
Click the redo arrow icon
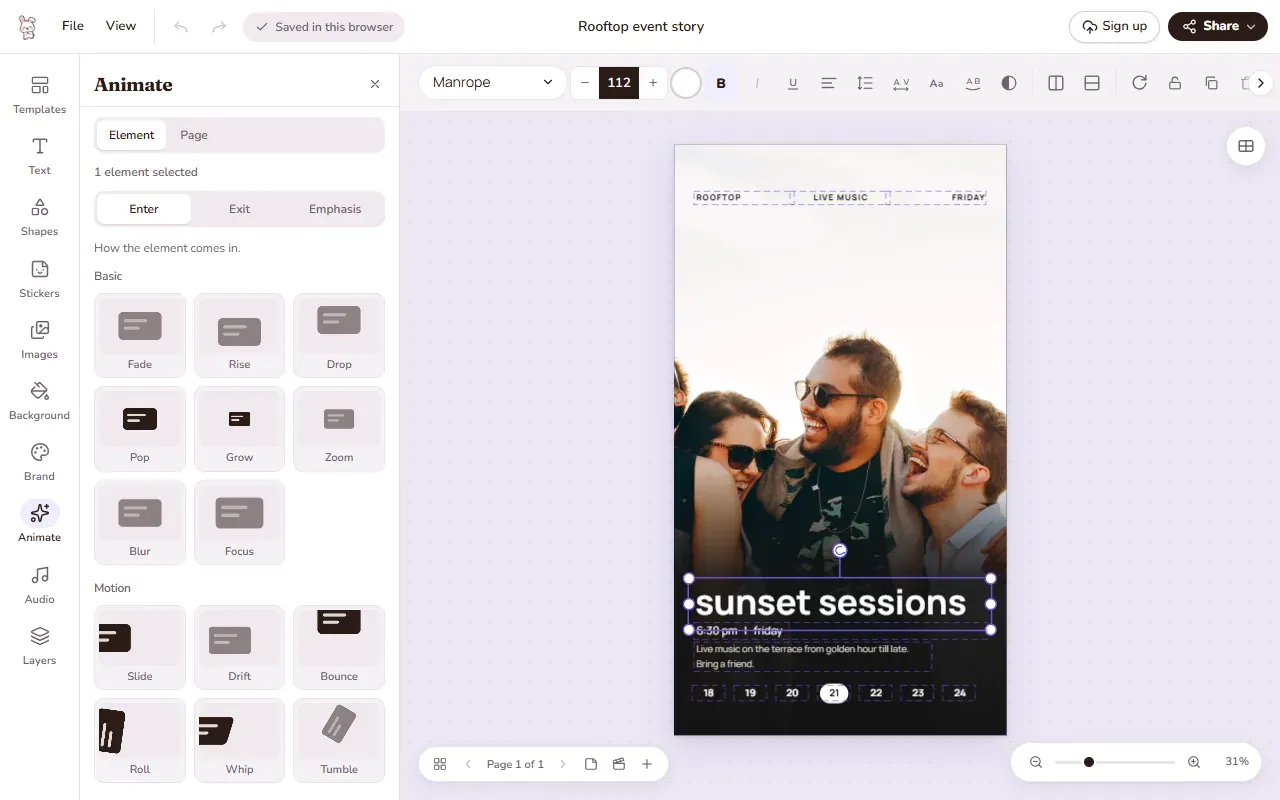click(219, 27)
